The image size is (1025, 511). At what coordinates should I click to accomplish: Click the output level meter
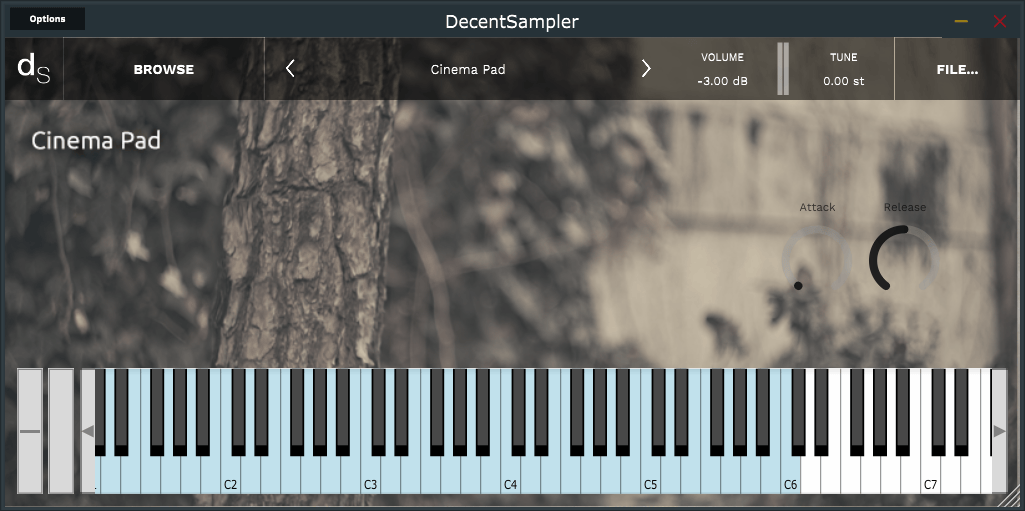(x=783, y=69)
